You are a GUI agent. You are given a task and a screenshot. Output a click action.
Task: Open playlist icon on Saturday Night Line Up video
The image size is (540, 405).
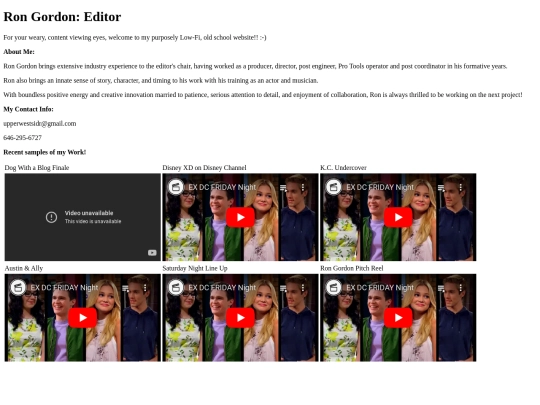coord(283,288)
